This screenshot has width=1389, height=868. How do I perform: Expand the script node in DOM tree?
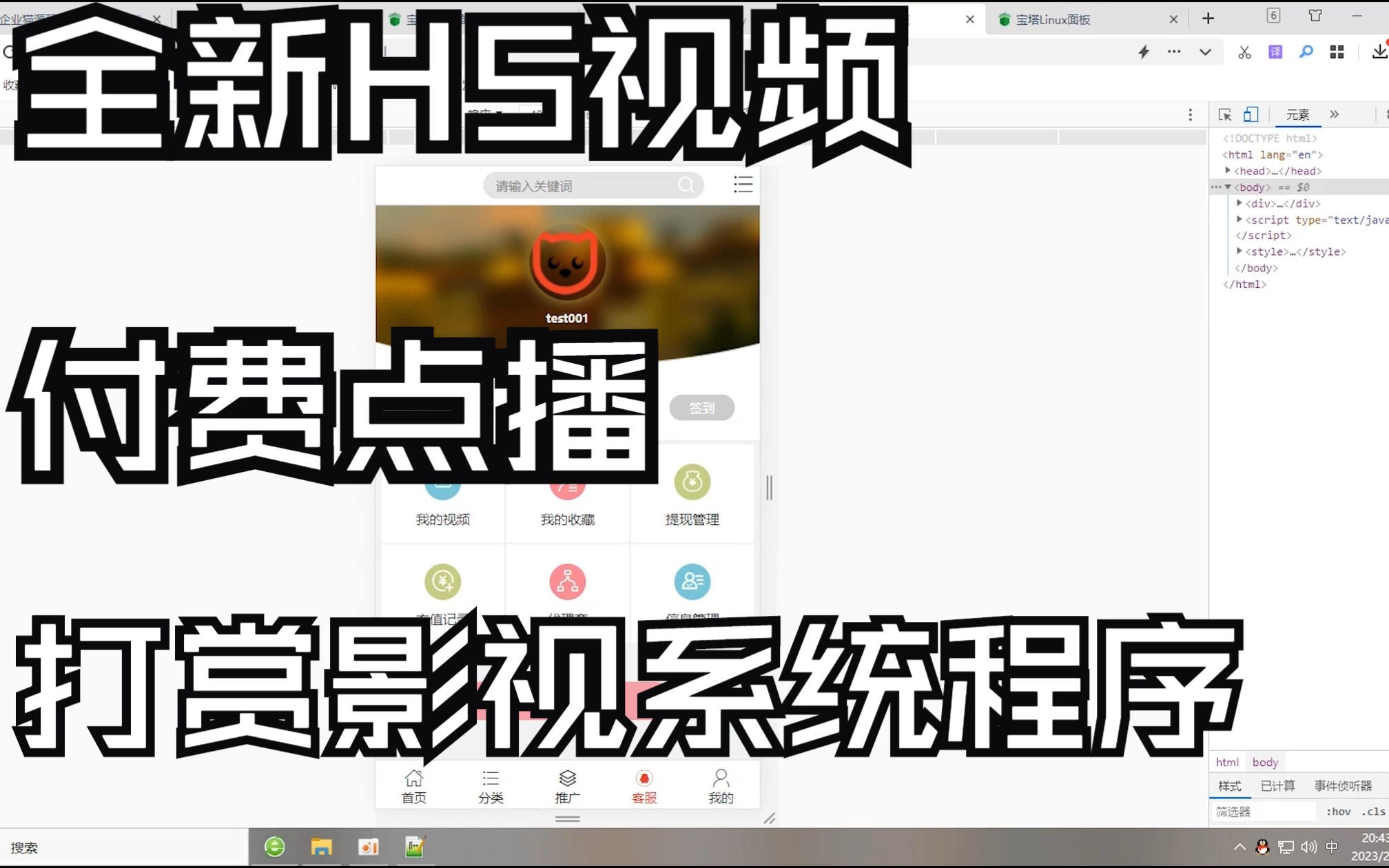click(x=1239, y=219)
